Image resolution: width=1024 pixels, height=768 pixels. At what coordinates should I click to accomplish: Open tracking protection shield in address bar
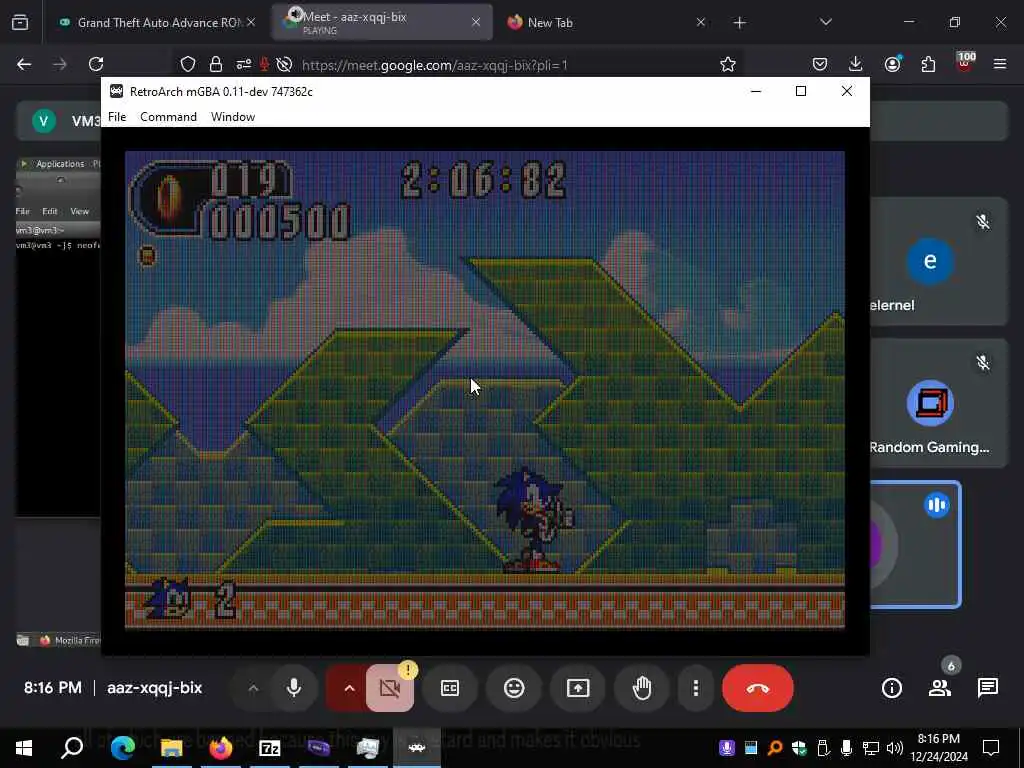coord(188,64)
